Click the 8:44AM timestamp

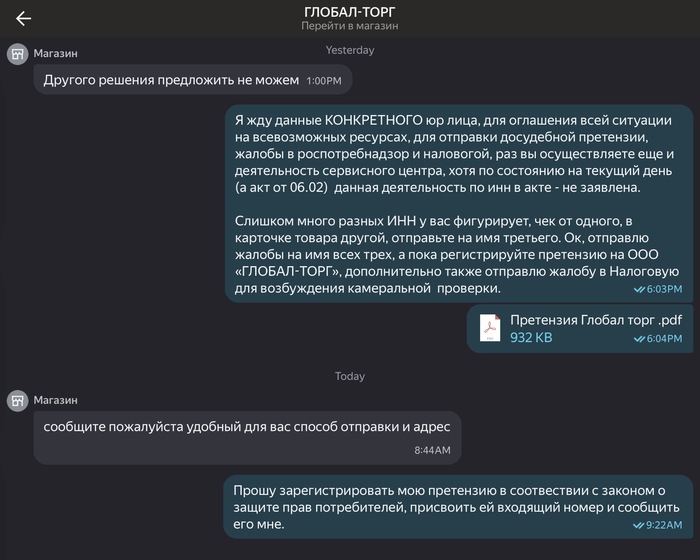[x=432, y=451]
